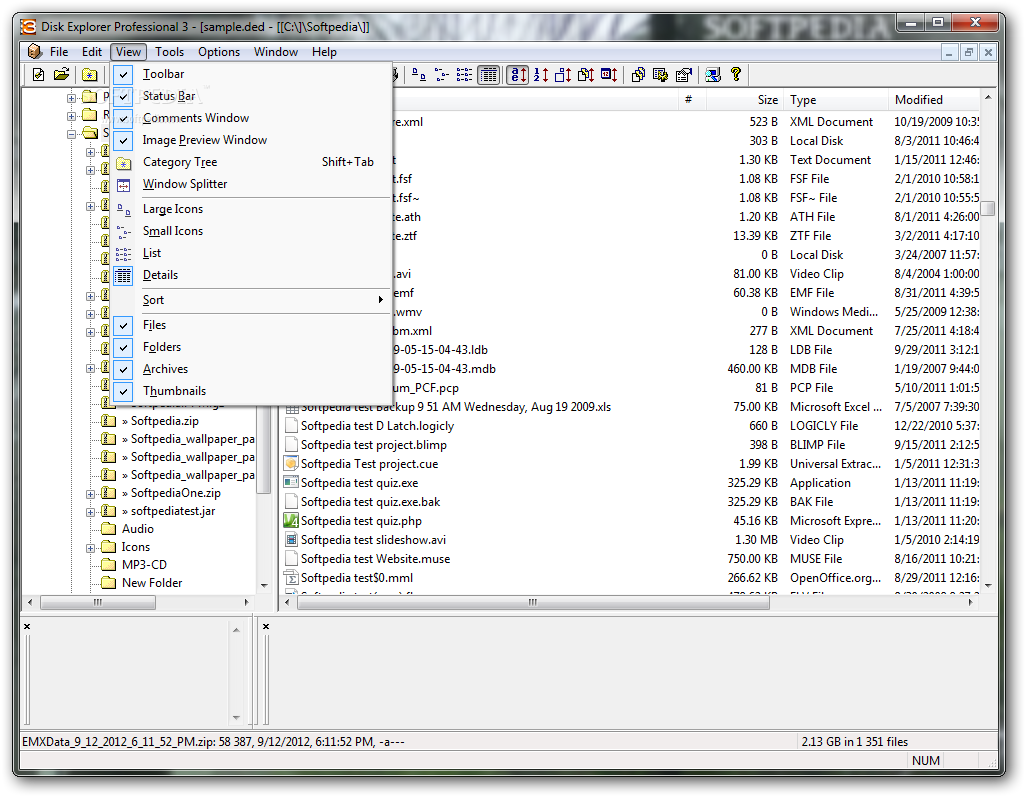The image size is (1026, 797).
Task: Sort by the Type column header
Action: (836, 100)
